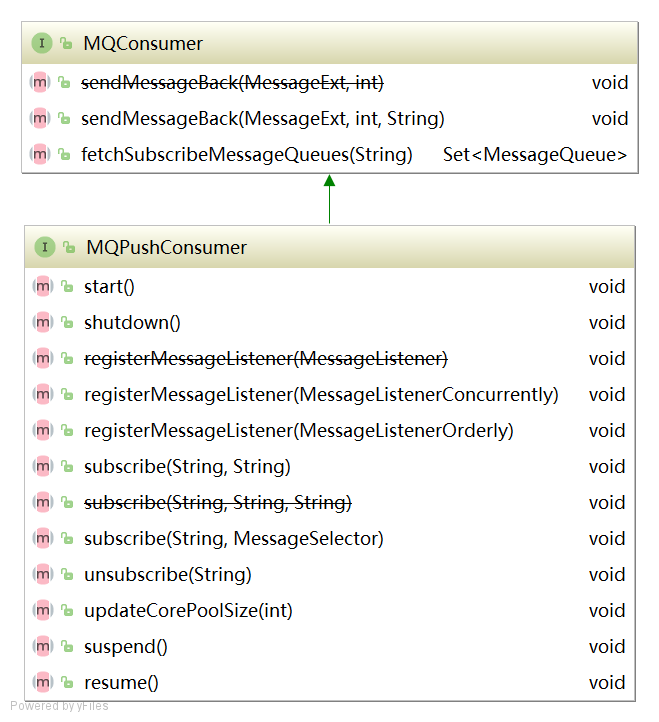The image size is (659, 722).
Task: Select registerMessageListener(MessageListenerOrderly) method
Action: [298, 431]
